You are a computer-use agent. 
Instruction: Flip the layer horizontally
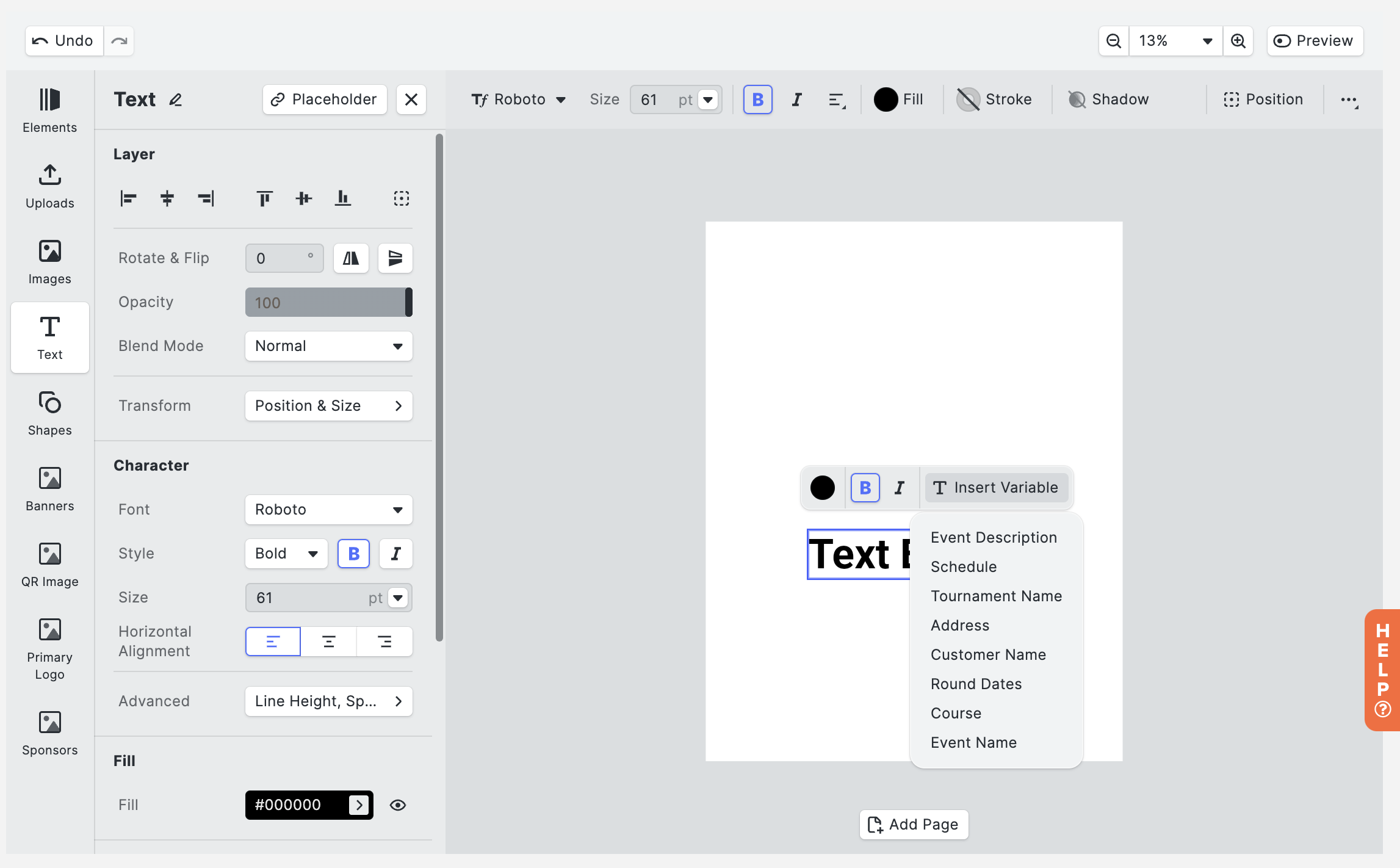[x=351, y=258]
